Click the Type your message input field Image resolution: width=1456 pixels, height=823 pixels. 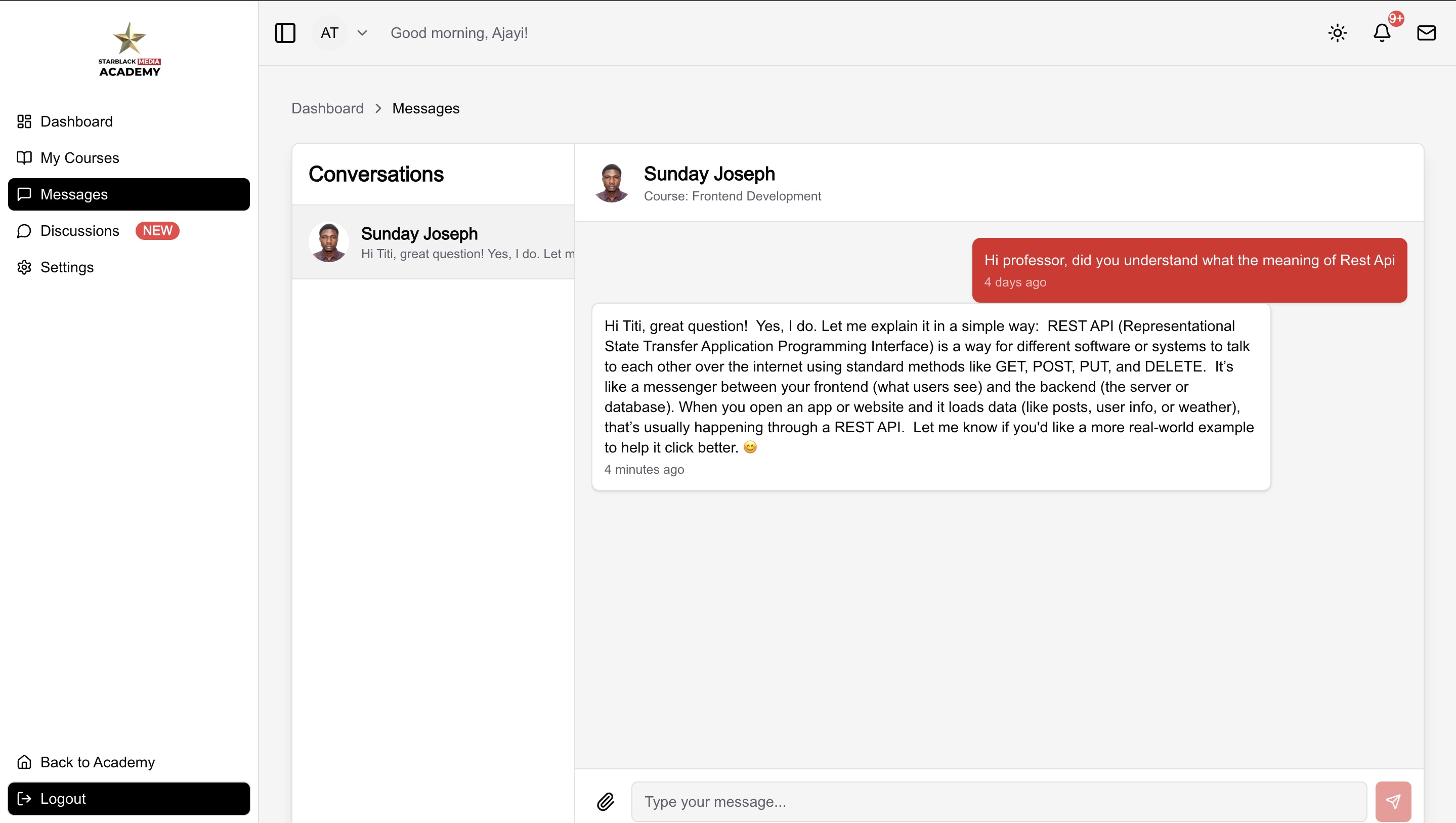click(x=961, y=801)
